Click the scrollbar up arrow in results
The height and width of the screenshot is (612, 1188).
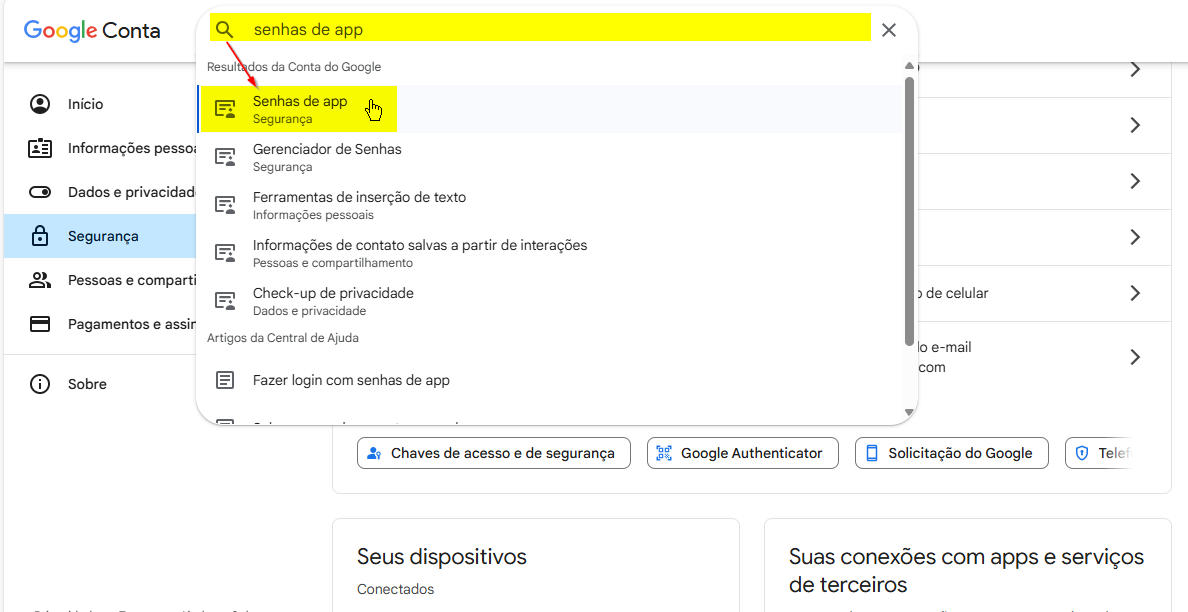click(909, 67)
